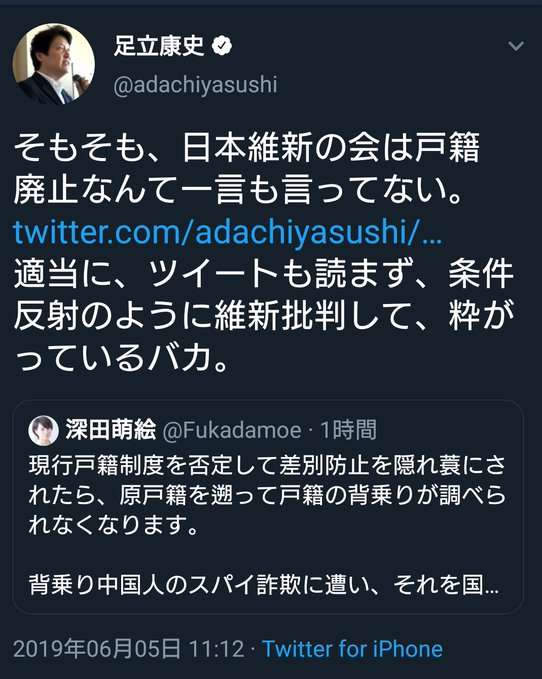
Task: Click 足立康史 profile avatar photo
Action: pos(53,64)
